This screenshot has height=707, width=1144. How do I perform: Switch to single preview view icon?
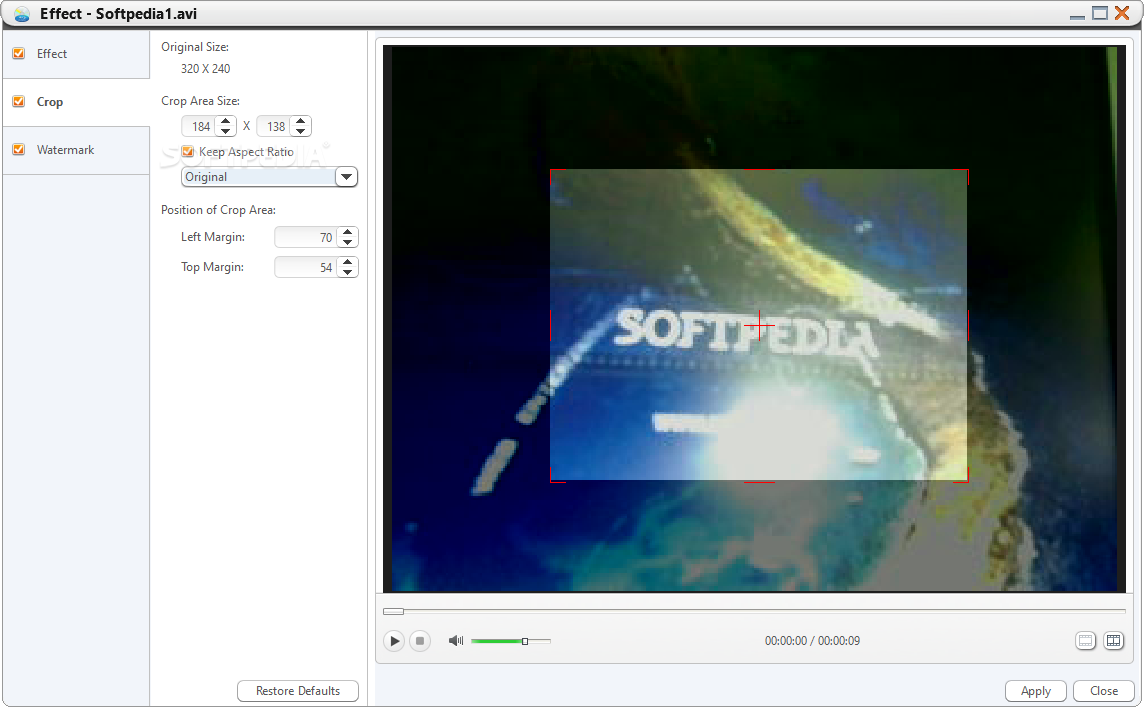tap(1086, 641)
